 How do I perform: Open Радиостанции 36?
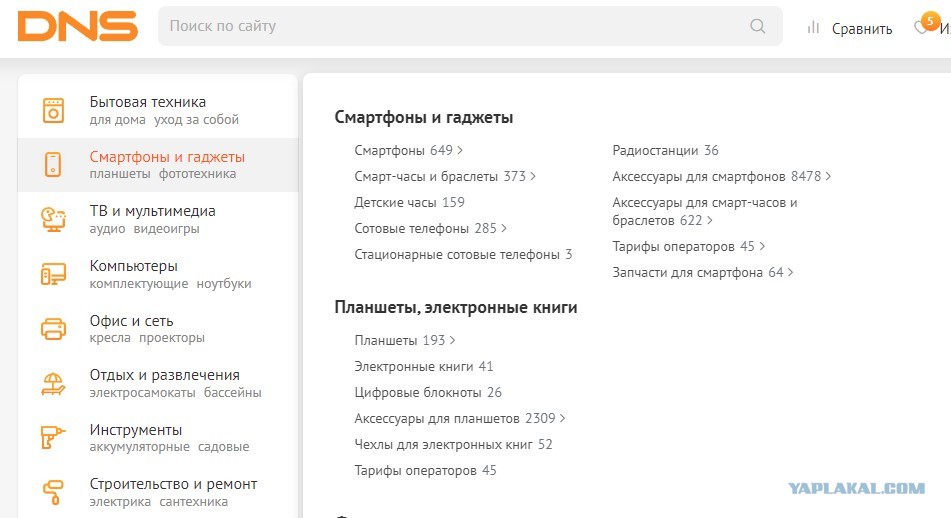(x=665, y=150)
